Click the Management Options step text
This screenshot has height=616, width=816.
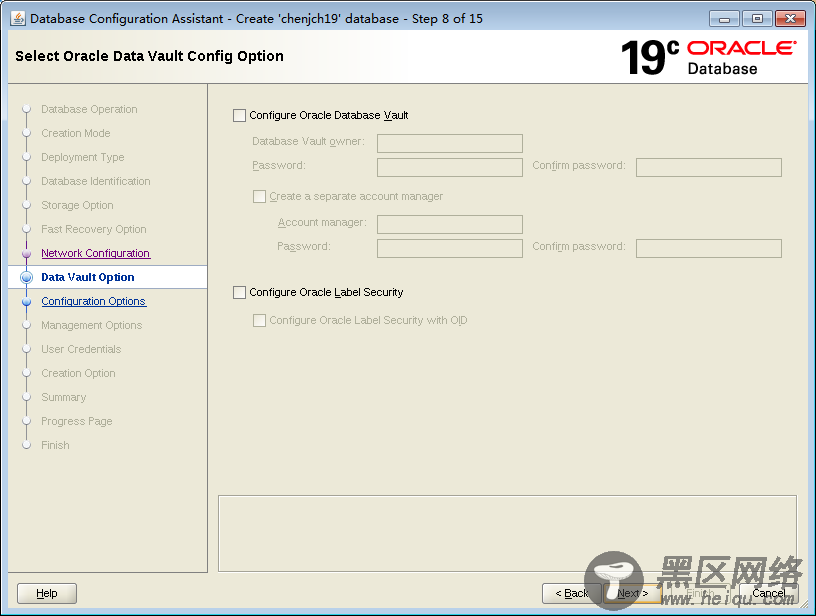pos(92,325)
